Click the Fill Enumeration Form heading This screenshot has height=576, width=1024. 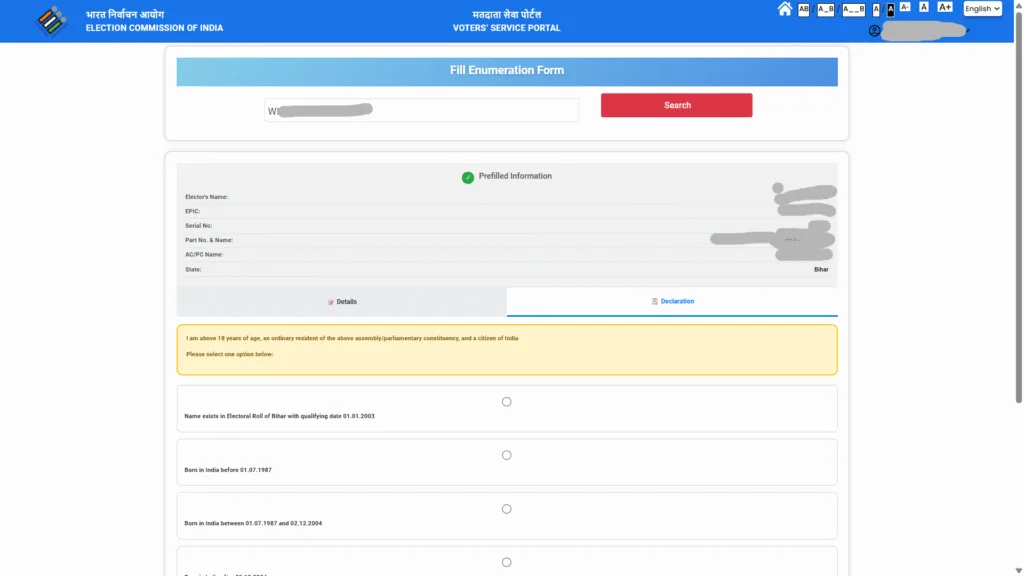(507, 71)
